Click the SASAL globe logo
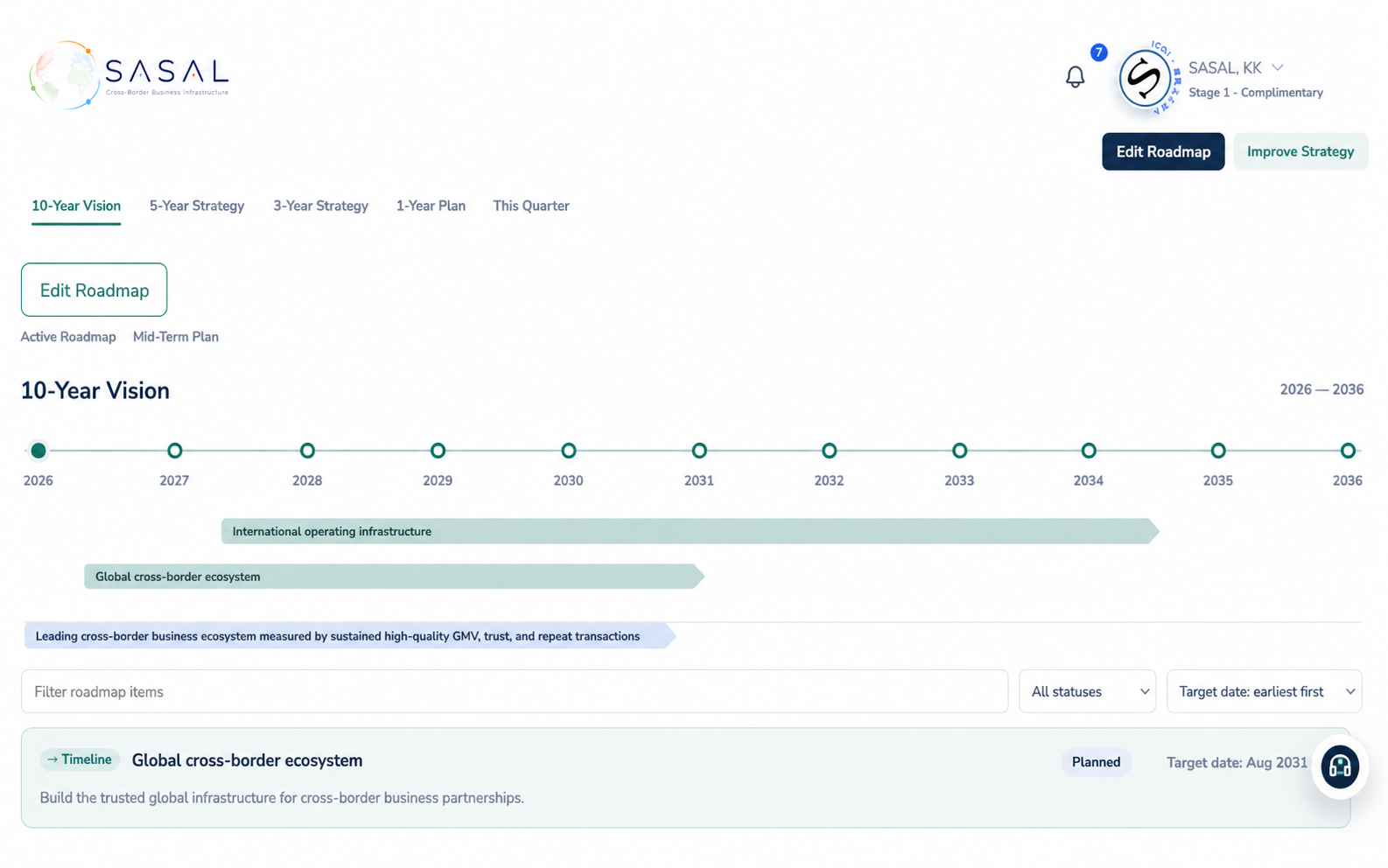Viewport: 1388px width, 868px height. point(130,75)
